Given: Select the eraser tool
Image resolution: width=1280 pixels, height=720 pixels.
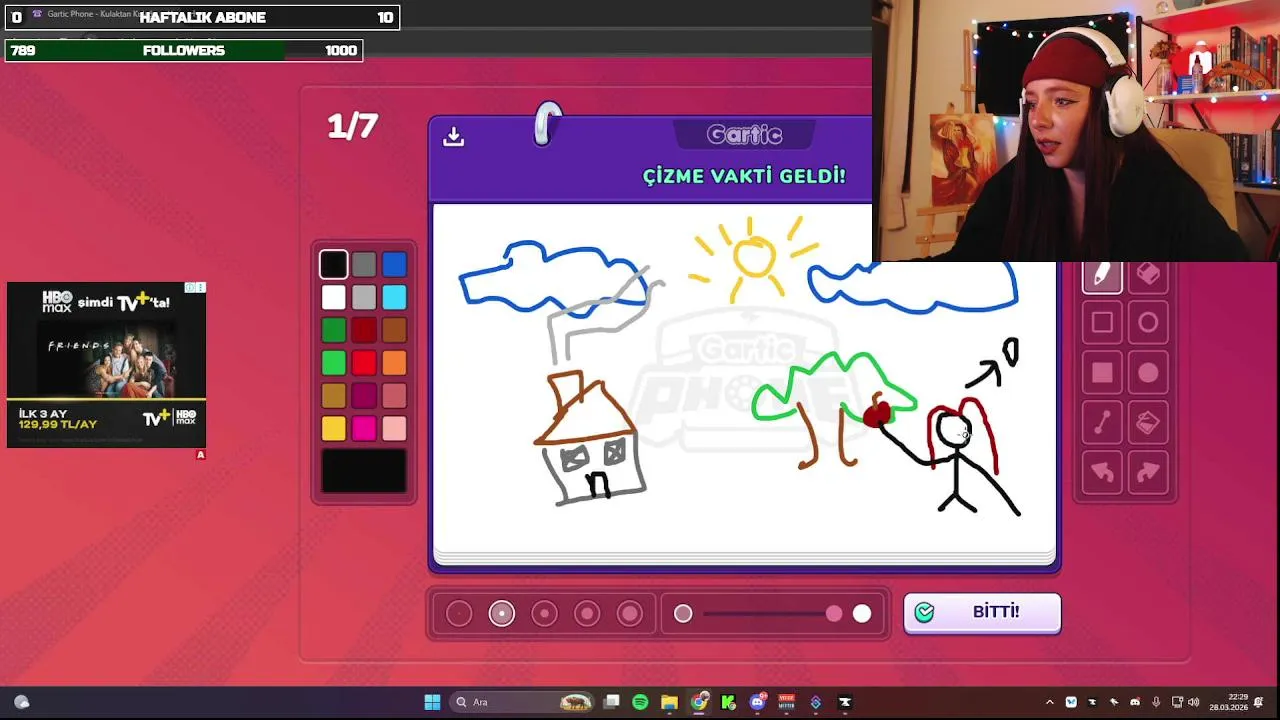Looking at the screenshot, I should pyautogui.click(x=1148, y=275).
